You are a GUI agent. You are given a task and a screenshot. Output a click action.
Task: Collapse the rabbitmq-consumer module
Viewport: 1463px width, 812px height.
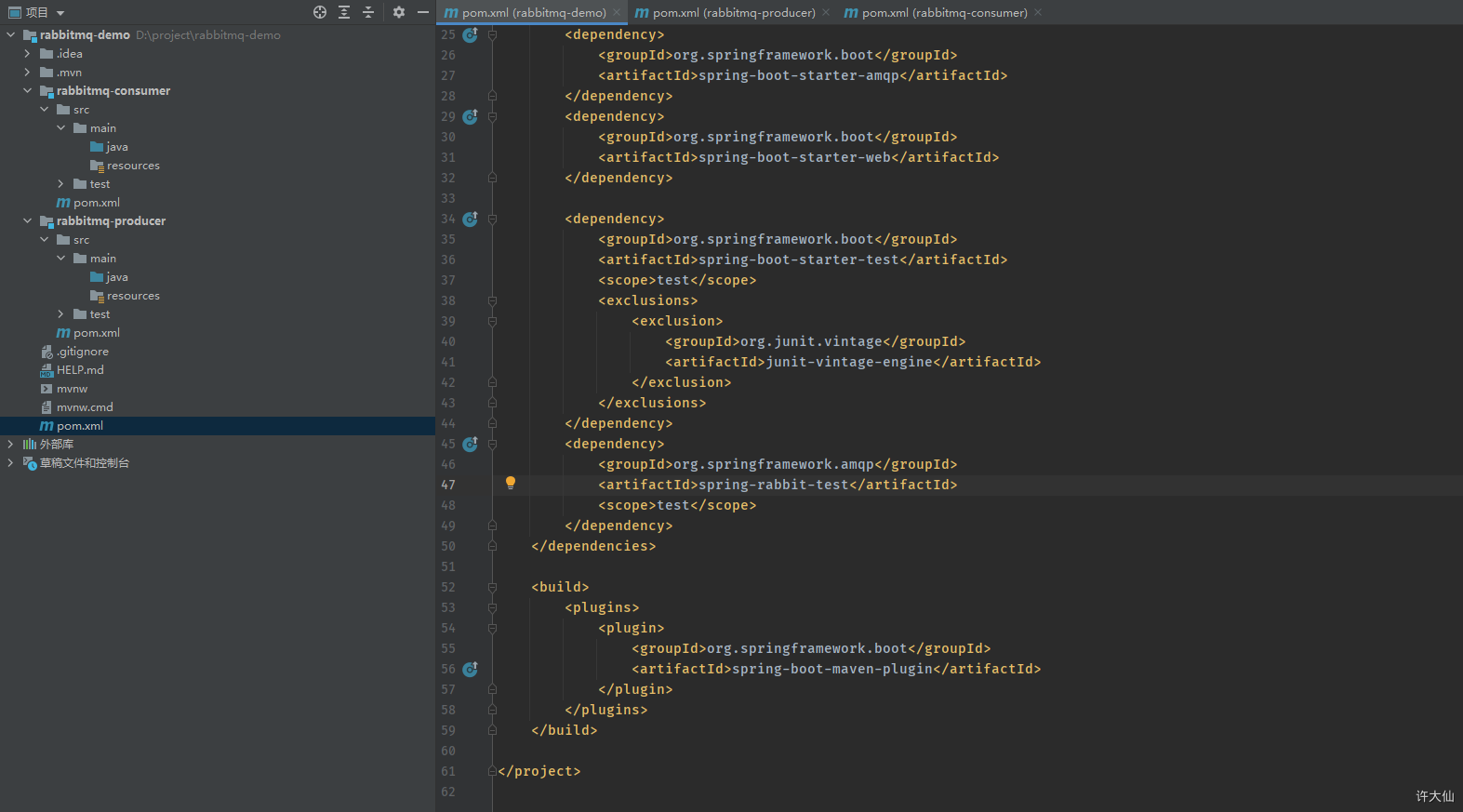28,90
